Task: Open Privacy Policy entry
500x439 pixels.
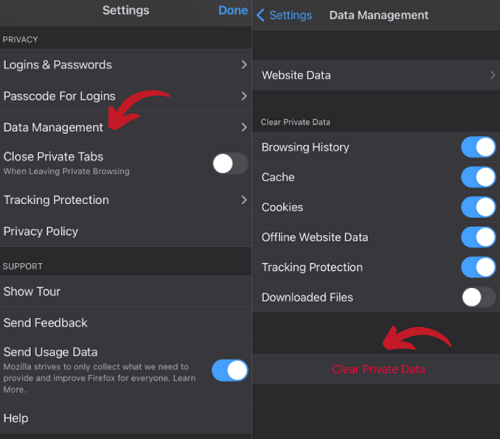Action: (x=126, y=231)
